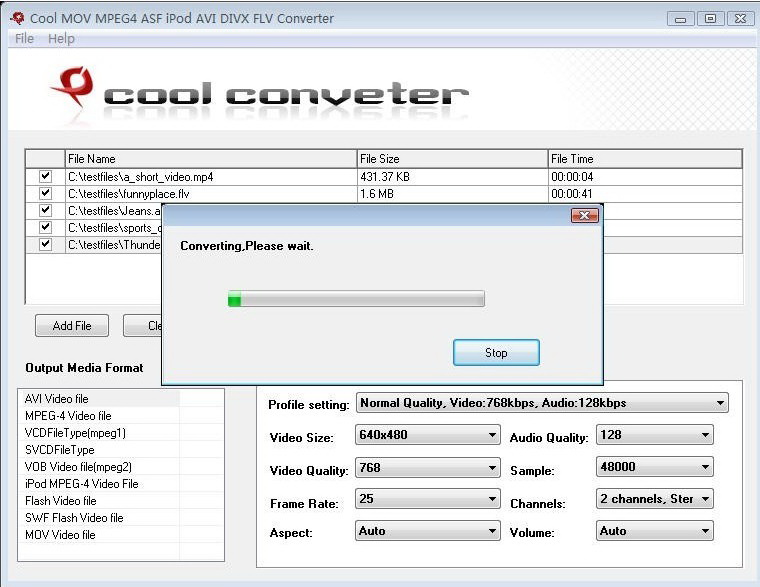
Task: Click the File Size column header
Action: [452, 159]
